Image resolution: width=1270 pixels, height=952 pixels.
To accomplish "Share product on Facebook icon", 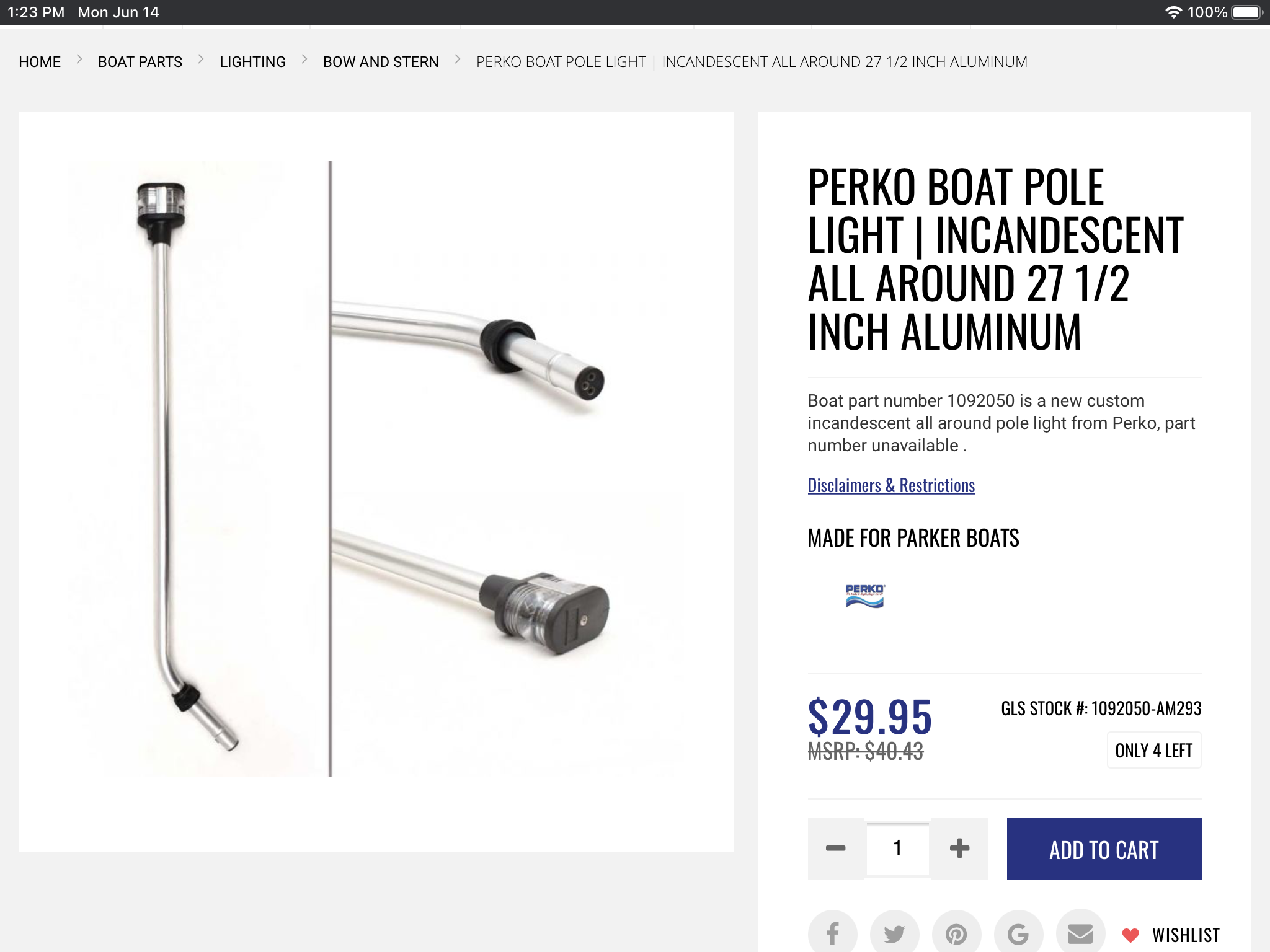I will point(832,933).
